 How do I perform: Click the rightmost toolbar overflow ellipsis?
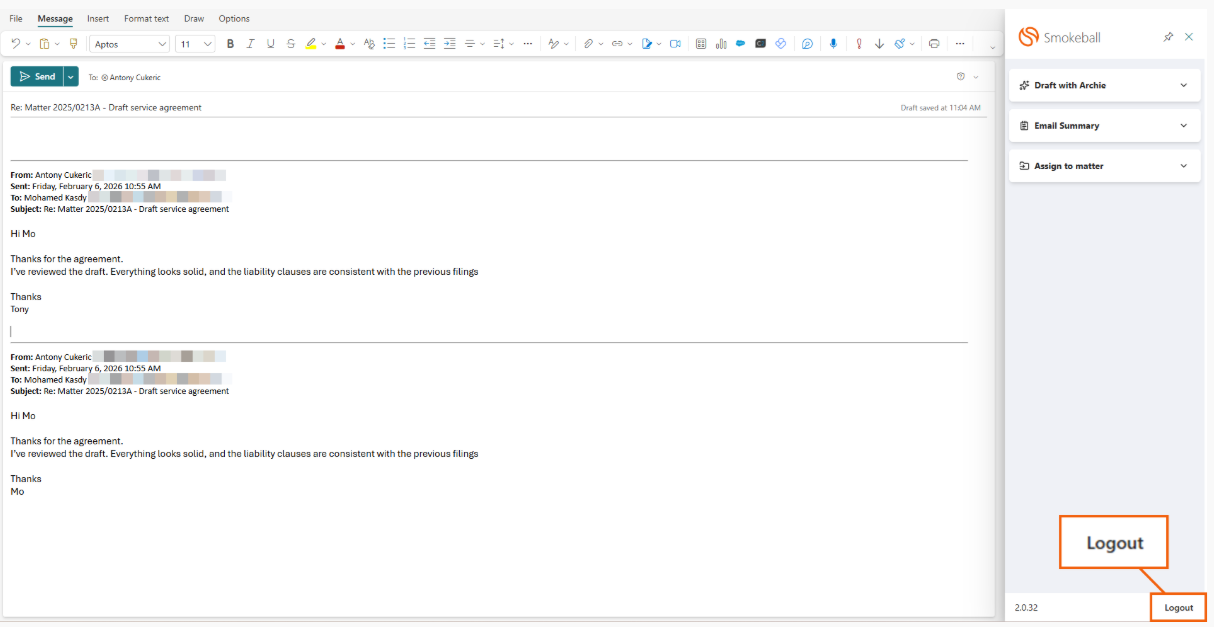pyautogui.click(x=960, y=44)
